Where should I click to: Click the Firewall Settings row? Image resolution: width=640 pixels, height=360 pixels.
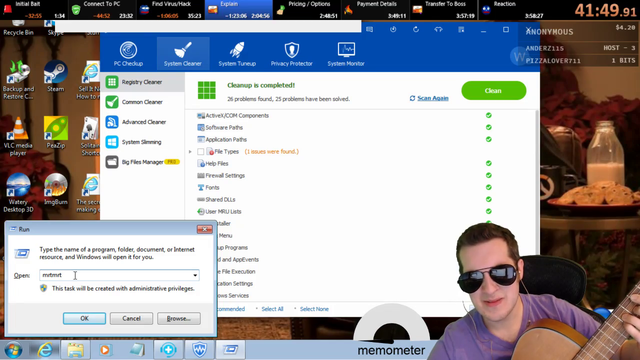(x=361, y=176)
